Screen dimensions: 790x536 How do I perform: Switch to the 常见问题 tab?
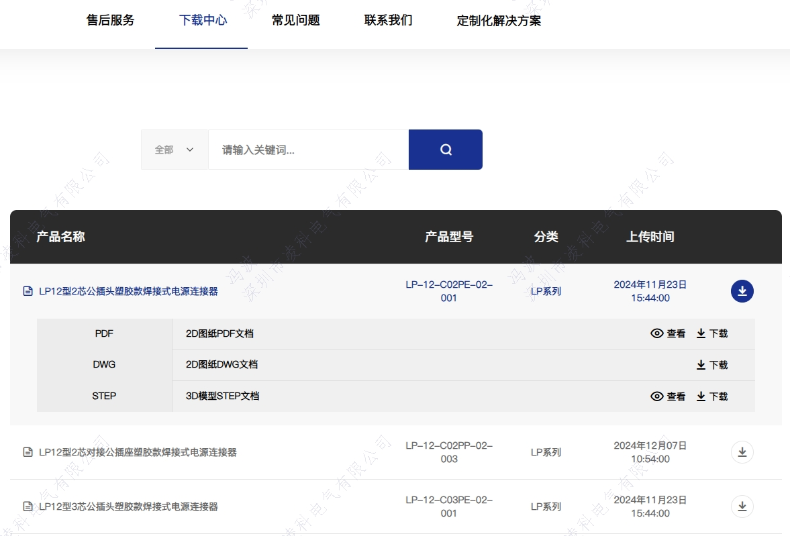point(296,20)
